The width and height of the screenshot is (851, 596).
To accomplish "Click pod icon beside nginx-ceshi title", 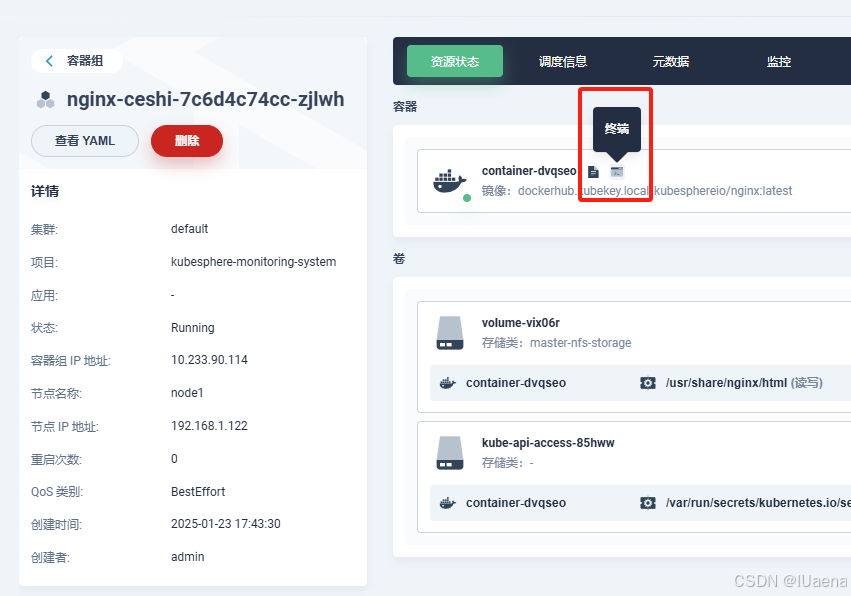I will coord(46,100).
